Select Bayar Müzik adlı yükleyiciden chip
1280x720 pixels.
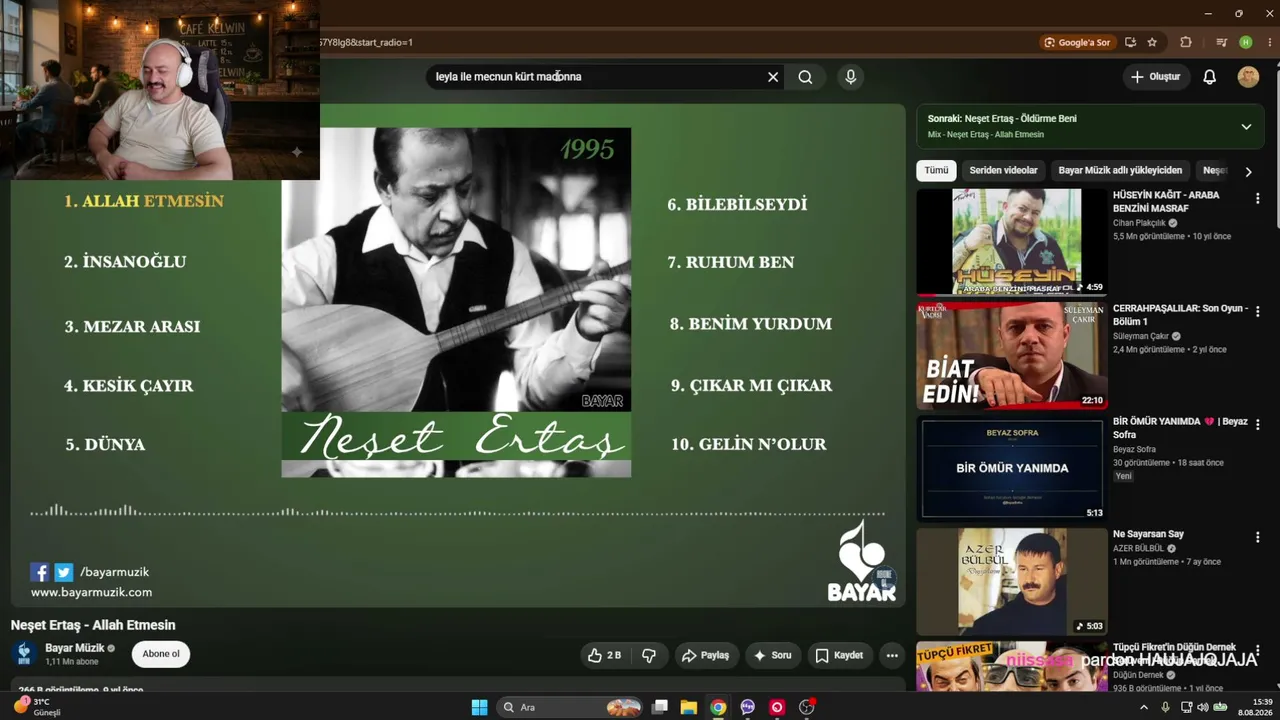coord(1120,171)
